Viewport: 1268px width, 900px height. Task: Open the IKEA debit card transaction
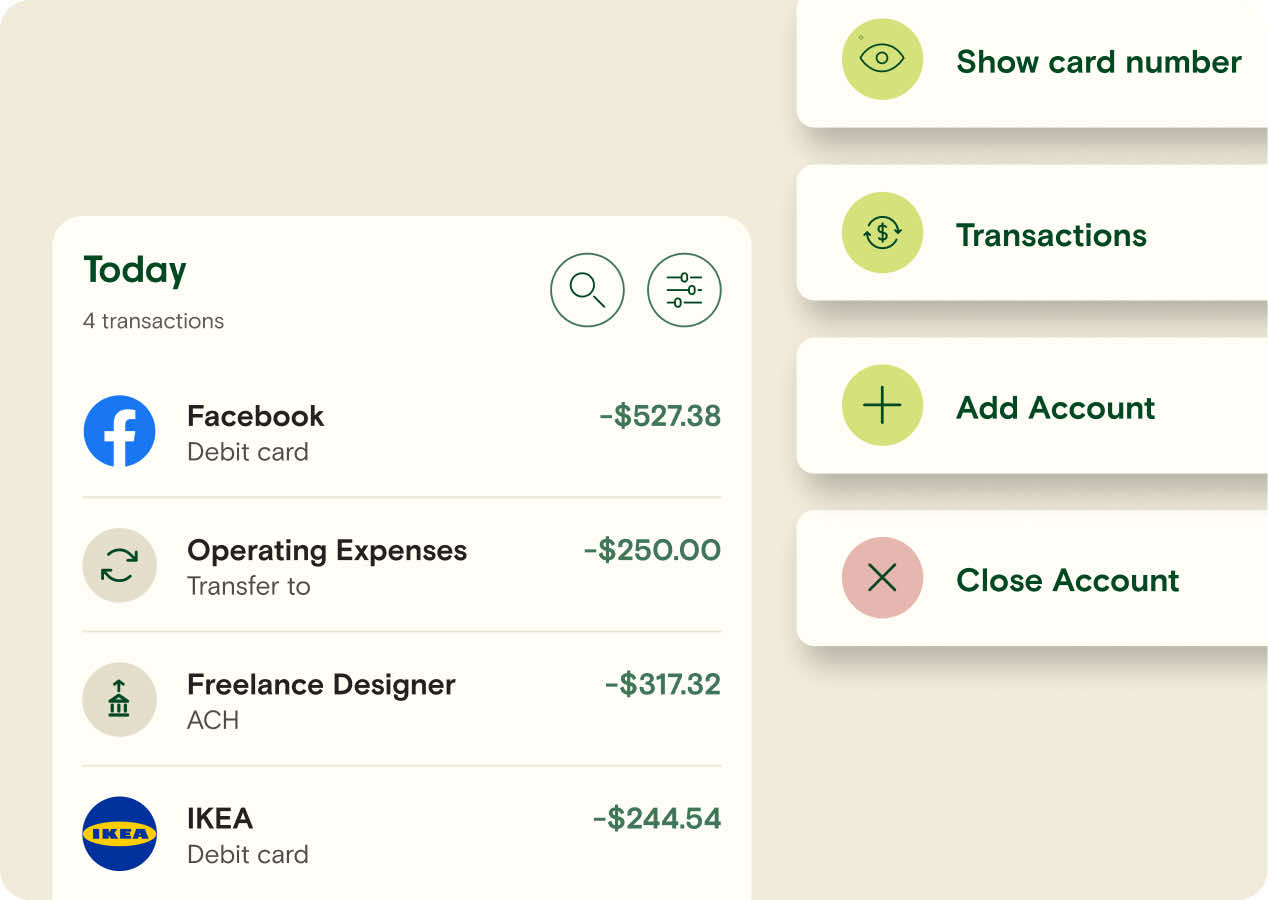pyautogui.click(x=402, y=834)
